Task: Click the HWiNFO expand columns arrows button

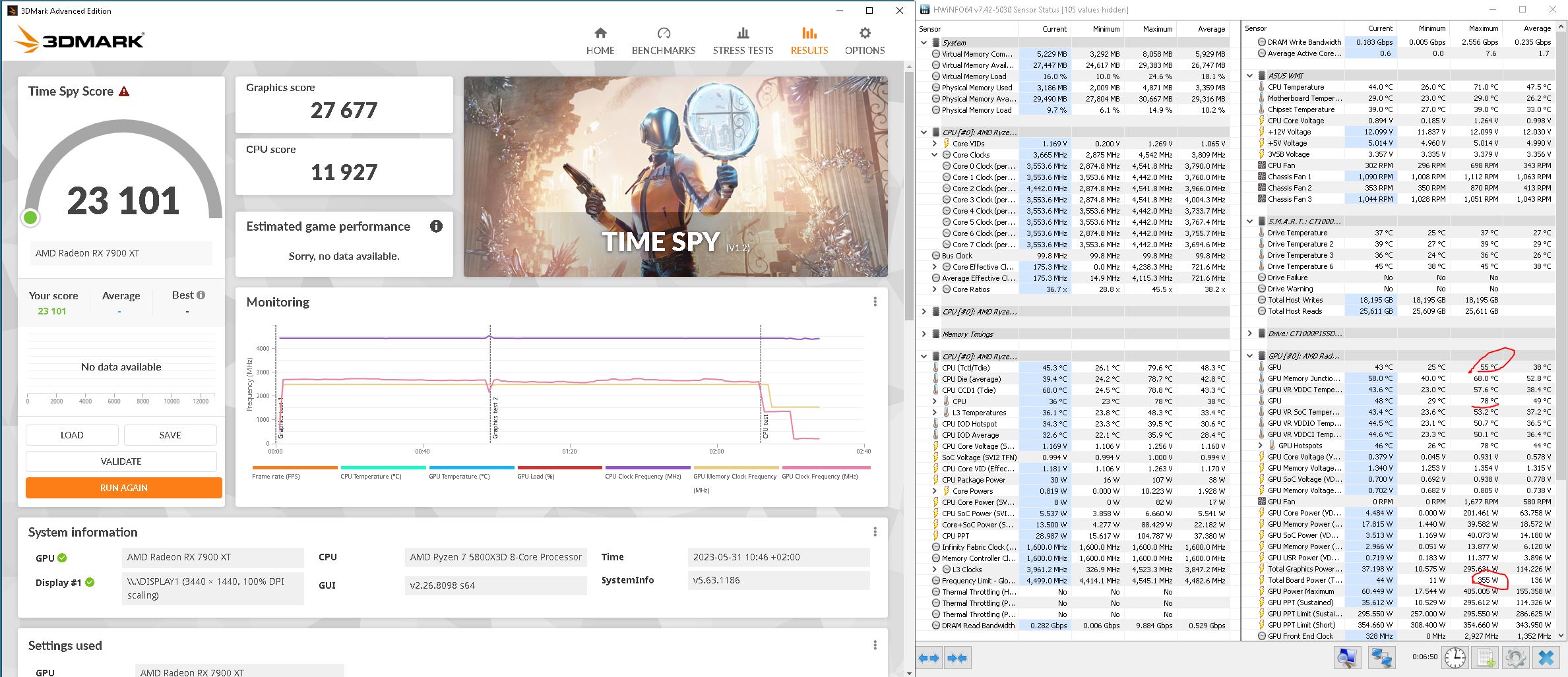Action: click(x=929, y=658)
